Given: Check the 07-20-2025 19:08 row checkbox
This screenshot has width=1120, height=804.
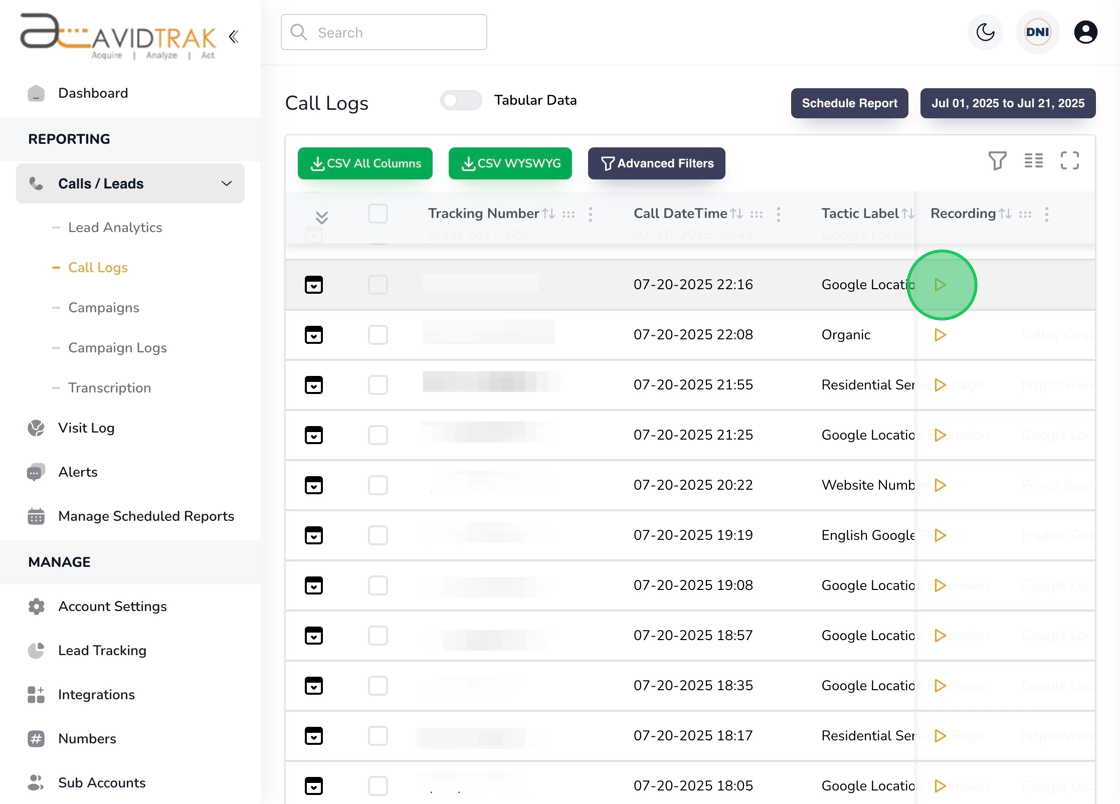Looking at the screenshot, I should tap(378, 586).
